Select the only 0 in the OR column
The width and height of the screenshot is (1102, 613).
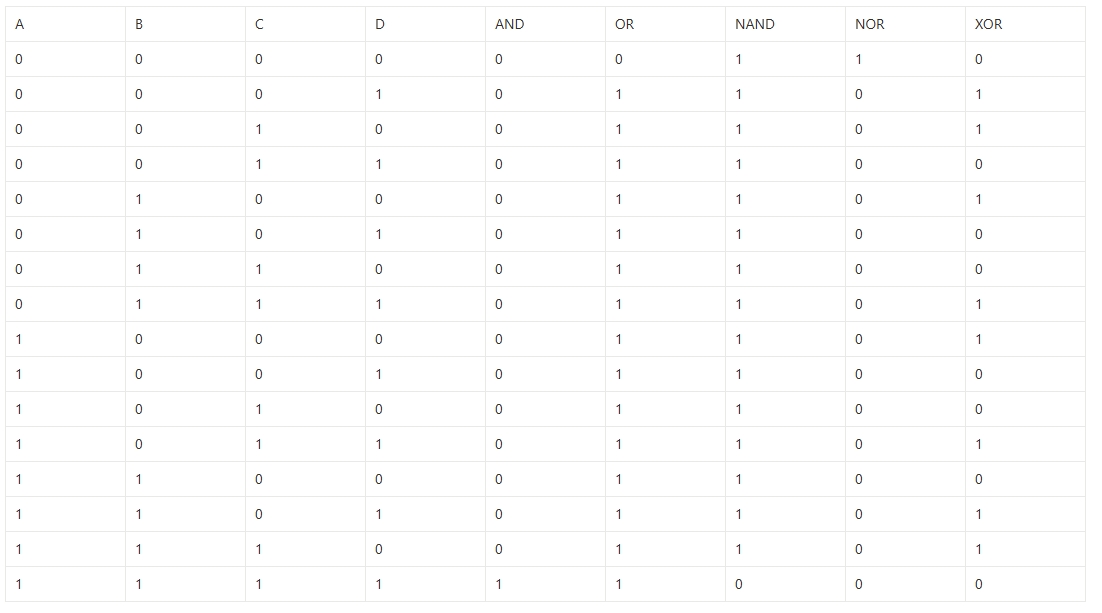click(x=619, y=59)
